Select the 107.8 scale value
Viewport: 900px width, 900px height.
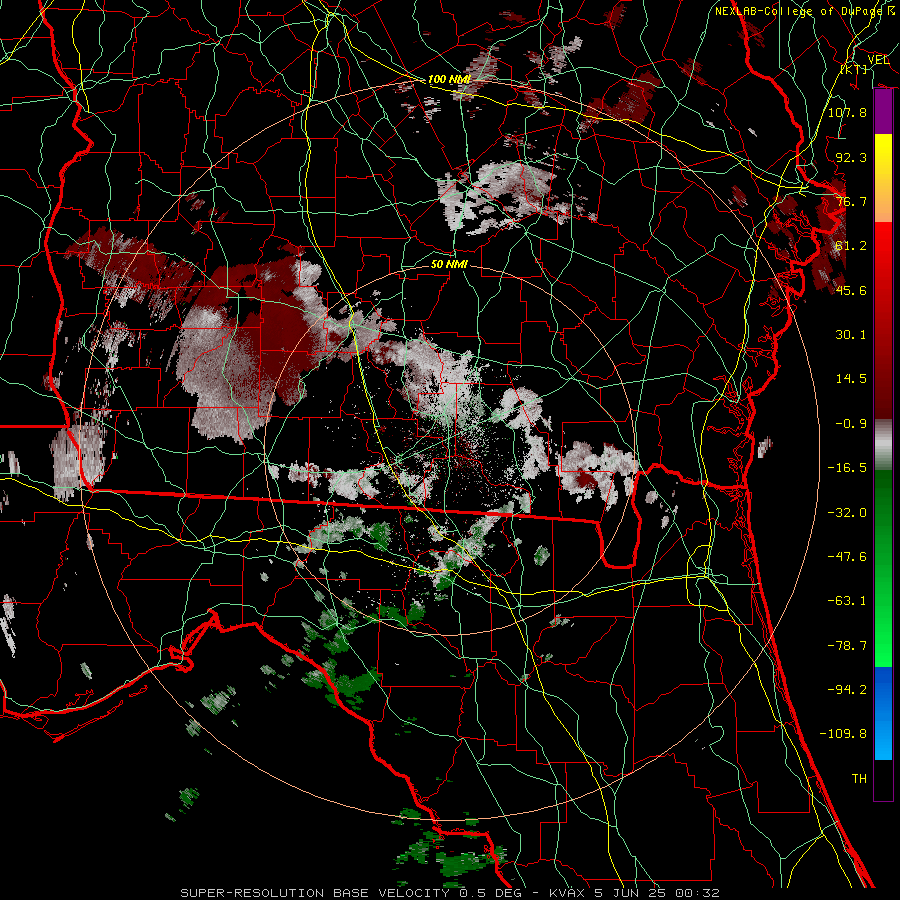point(847,112)
